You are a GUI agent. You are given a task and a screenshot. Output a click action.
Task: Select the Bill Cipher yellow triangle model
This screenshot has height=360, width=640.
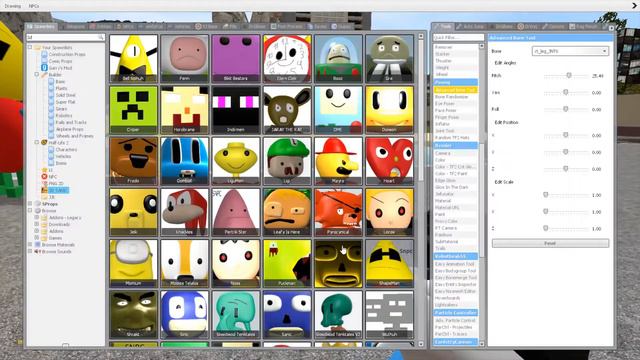(x=133, y=58)
